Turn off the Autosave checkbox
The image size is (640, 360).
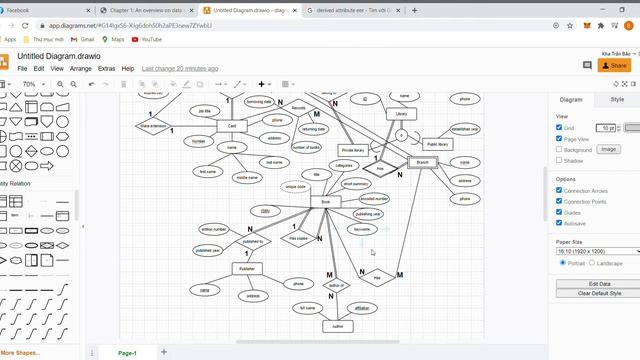pos(559,222)
